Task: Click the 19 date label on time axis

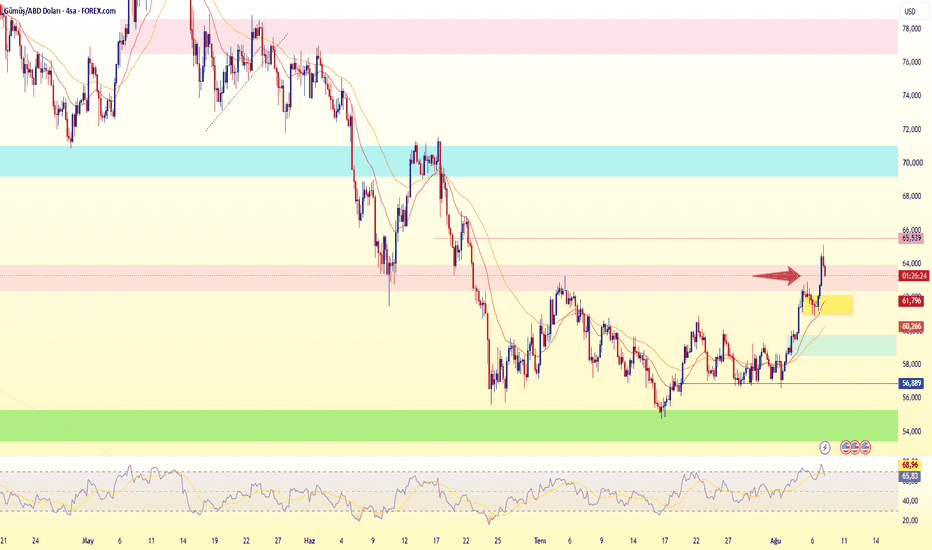Action: point(214,540)
